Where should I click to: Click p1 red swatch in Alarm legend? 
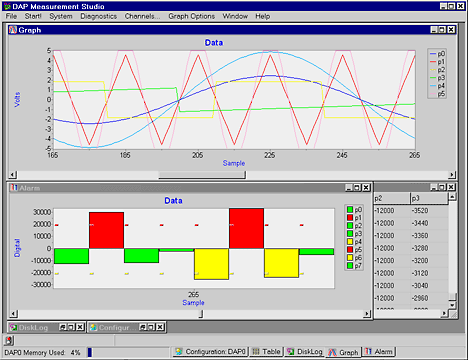[350, 218]
